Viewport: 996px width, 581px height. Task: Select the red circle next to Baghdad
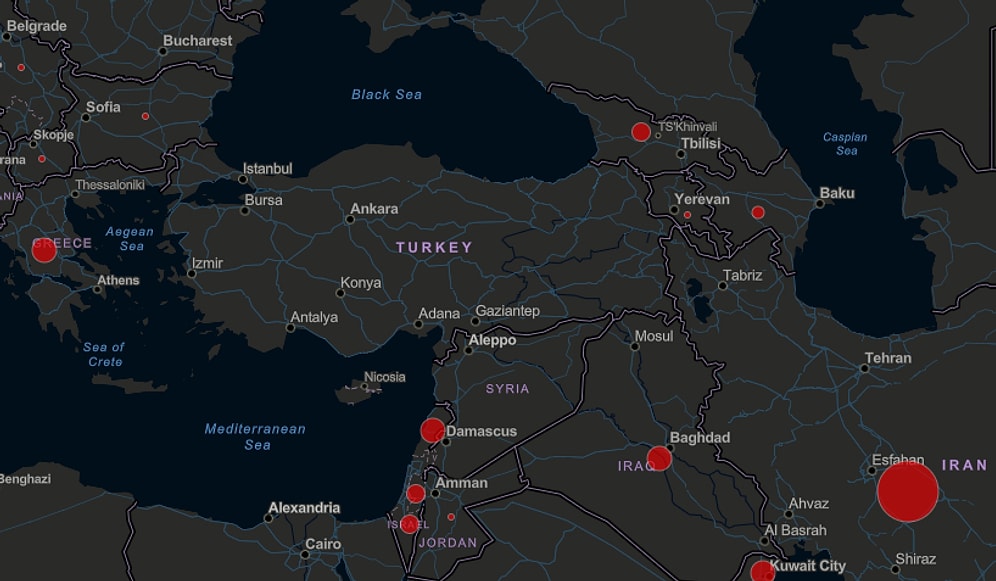point(659,459)
